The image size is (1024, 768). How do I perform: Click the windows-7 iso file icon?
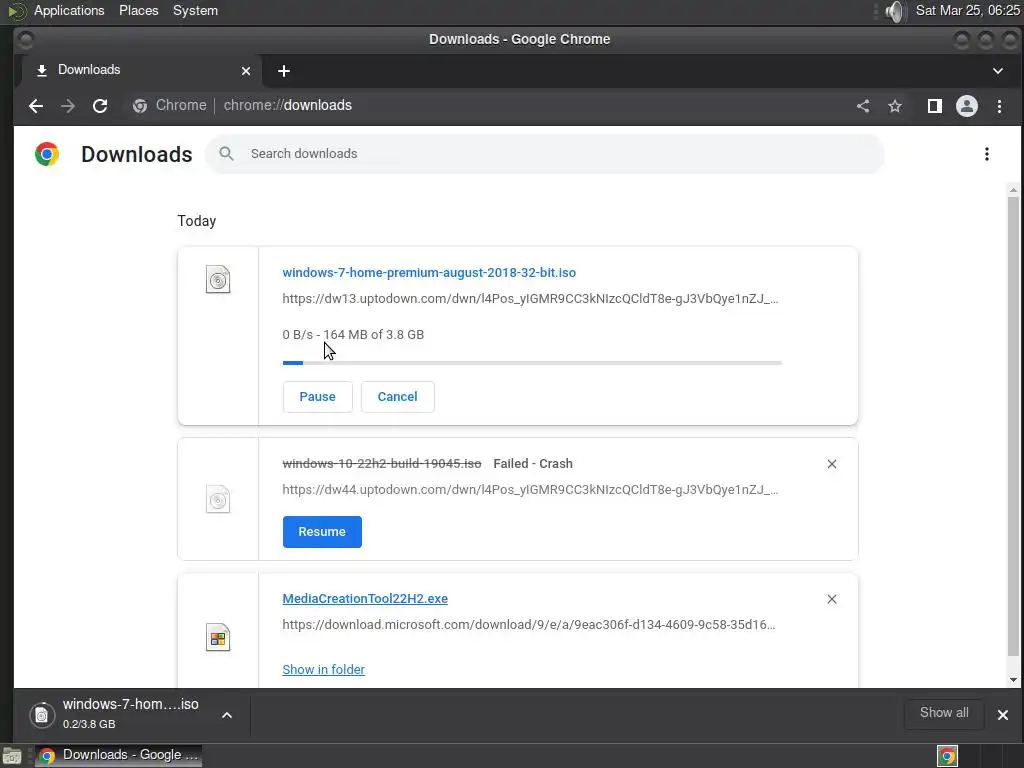(218, 280)
